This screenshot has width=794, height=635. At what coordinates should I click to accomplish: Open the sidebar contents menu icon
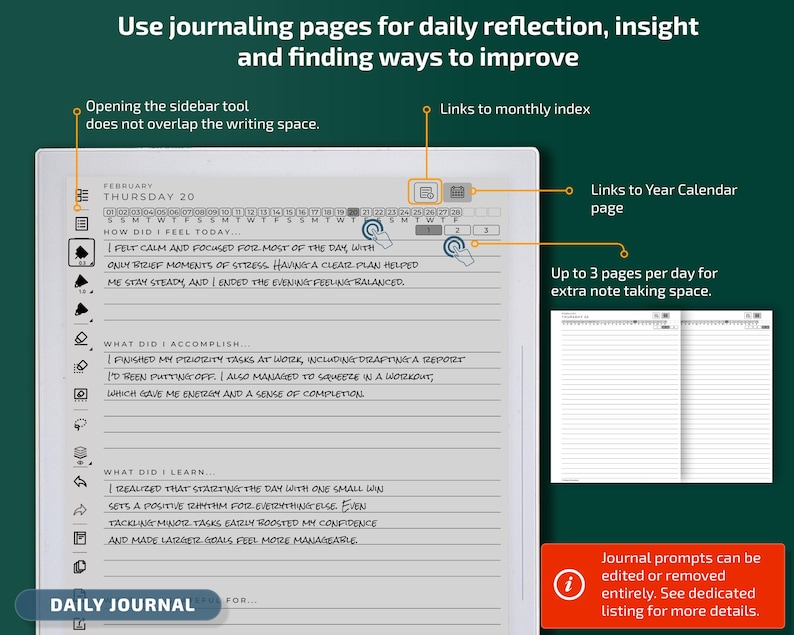(82, 195)
